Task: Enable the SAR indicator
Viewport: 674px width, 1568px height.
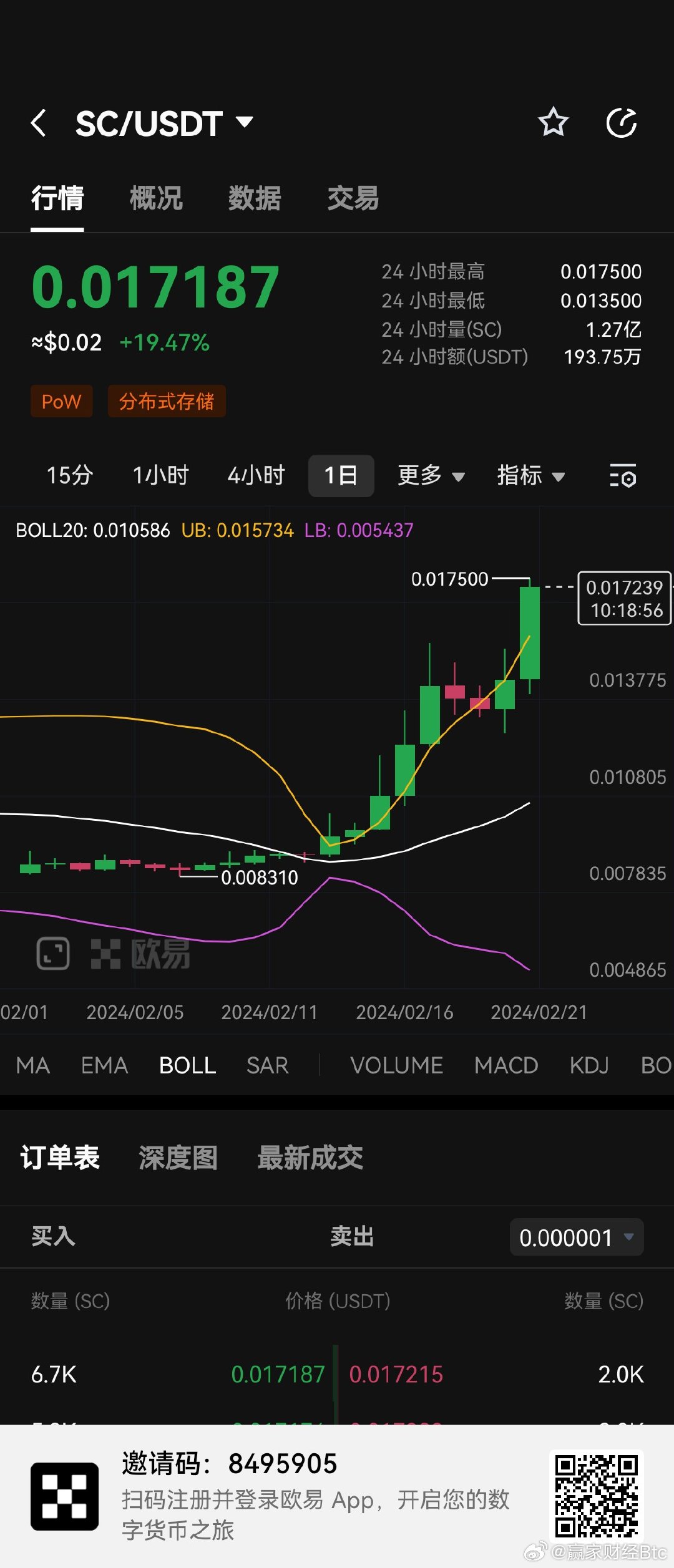Action: pyautogui.click(x=267, y=1065)
